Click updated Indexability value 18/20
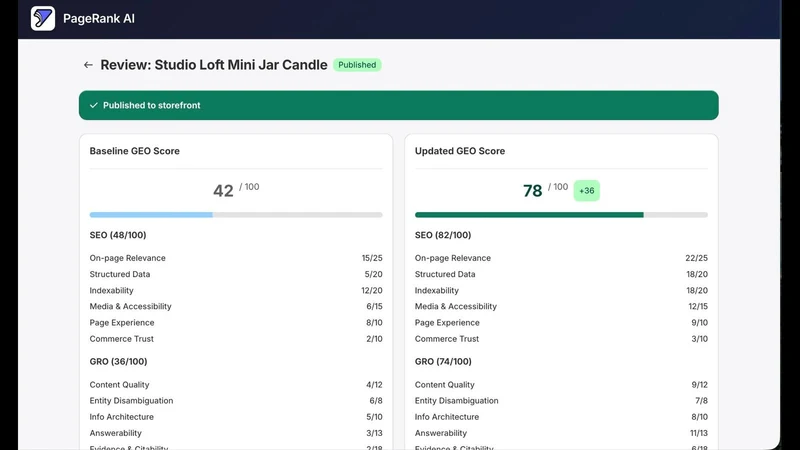The height and width of the screenshot is (450, 800). pos(697,290)
